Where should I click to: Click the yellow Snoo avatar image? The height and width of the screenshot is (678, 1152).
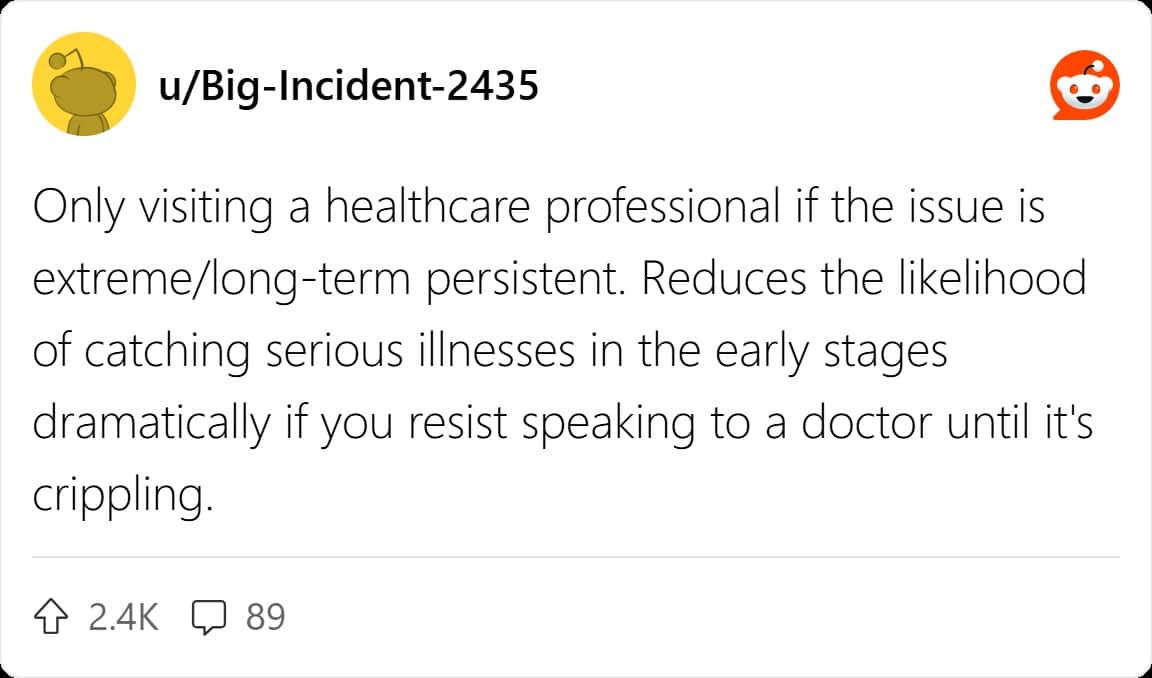pyautogui.click(x=84, y=84)
